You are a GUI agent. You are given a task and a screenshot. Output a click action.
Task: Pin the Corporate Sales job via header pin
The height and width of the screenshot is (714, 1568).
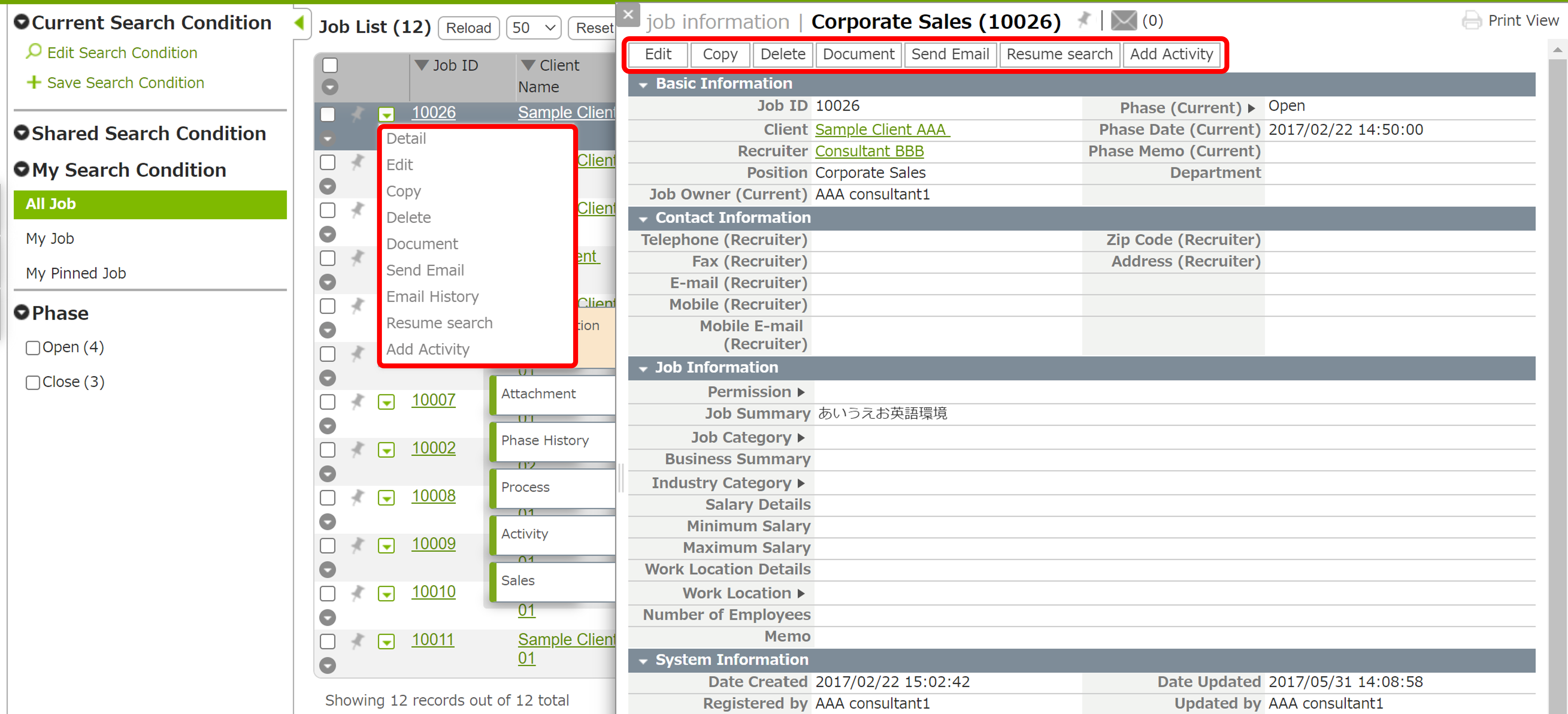tap(1083, 20)
